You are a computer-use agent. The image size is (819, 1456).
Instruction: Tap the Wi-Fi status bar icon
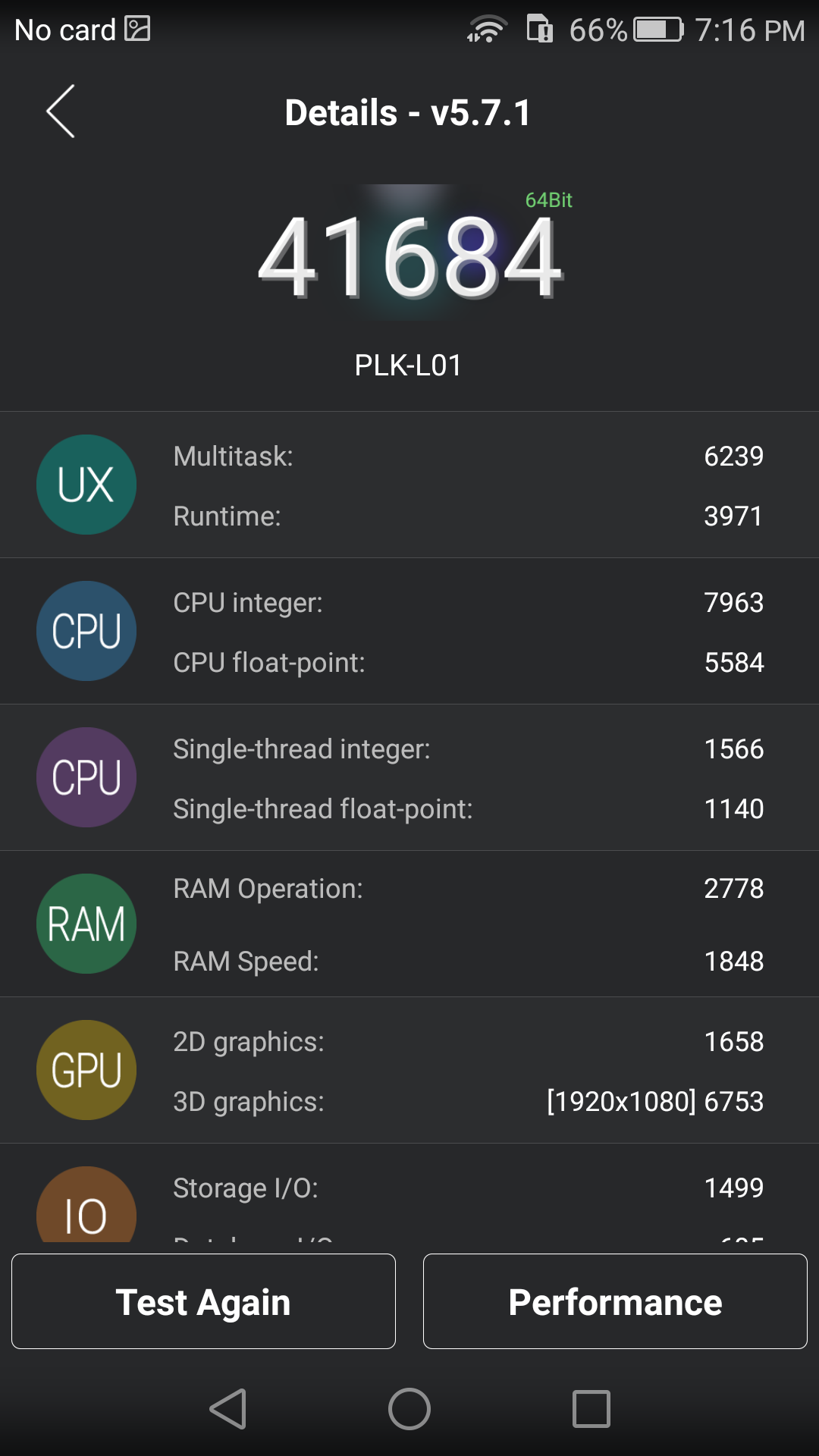(487, 30)
